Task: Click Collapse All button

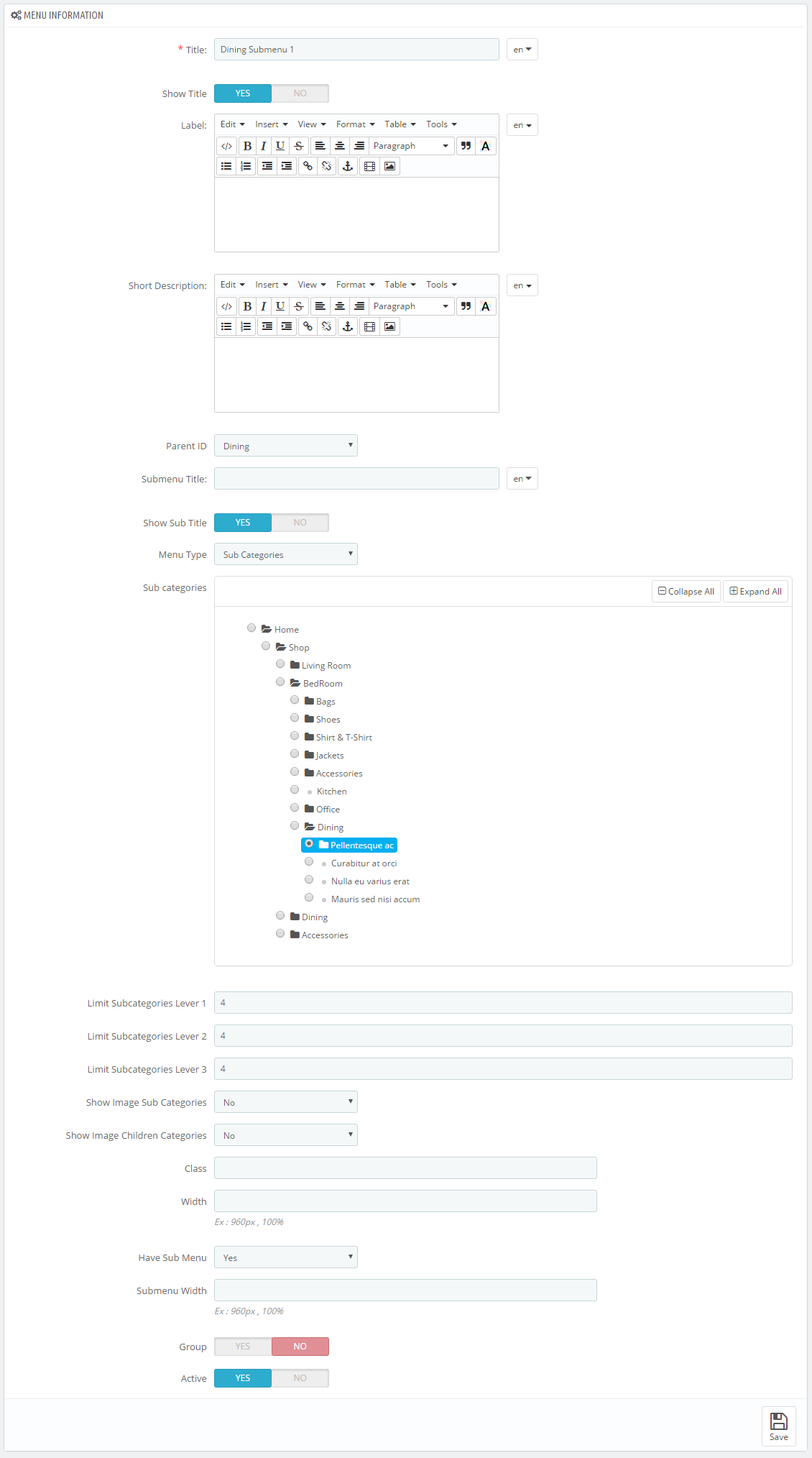Action: (686, 592)
